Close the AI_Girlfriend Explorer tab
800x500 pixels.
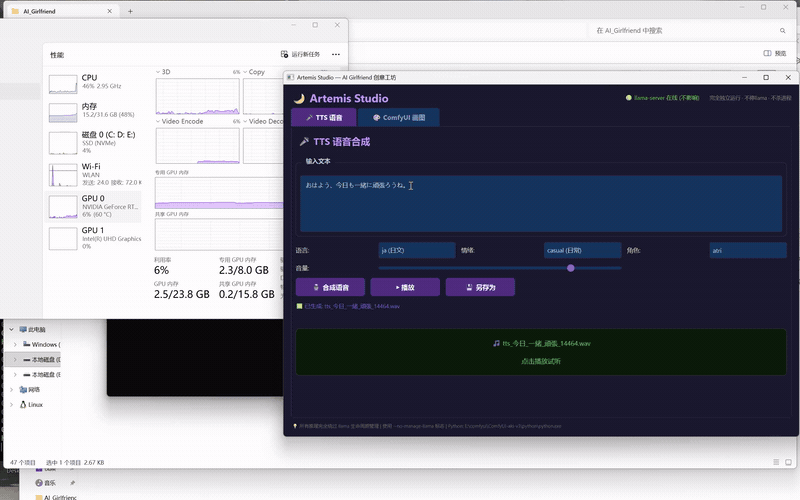109,11
